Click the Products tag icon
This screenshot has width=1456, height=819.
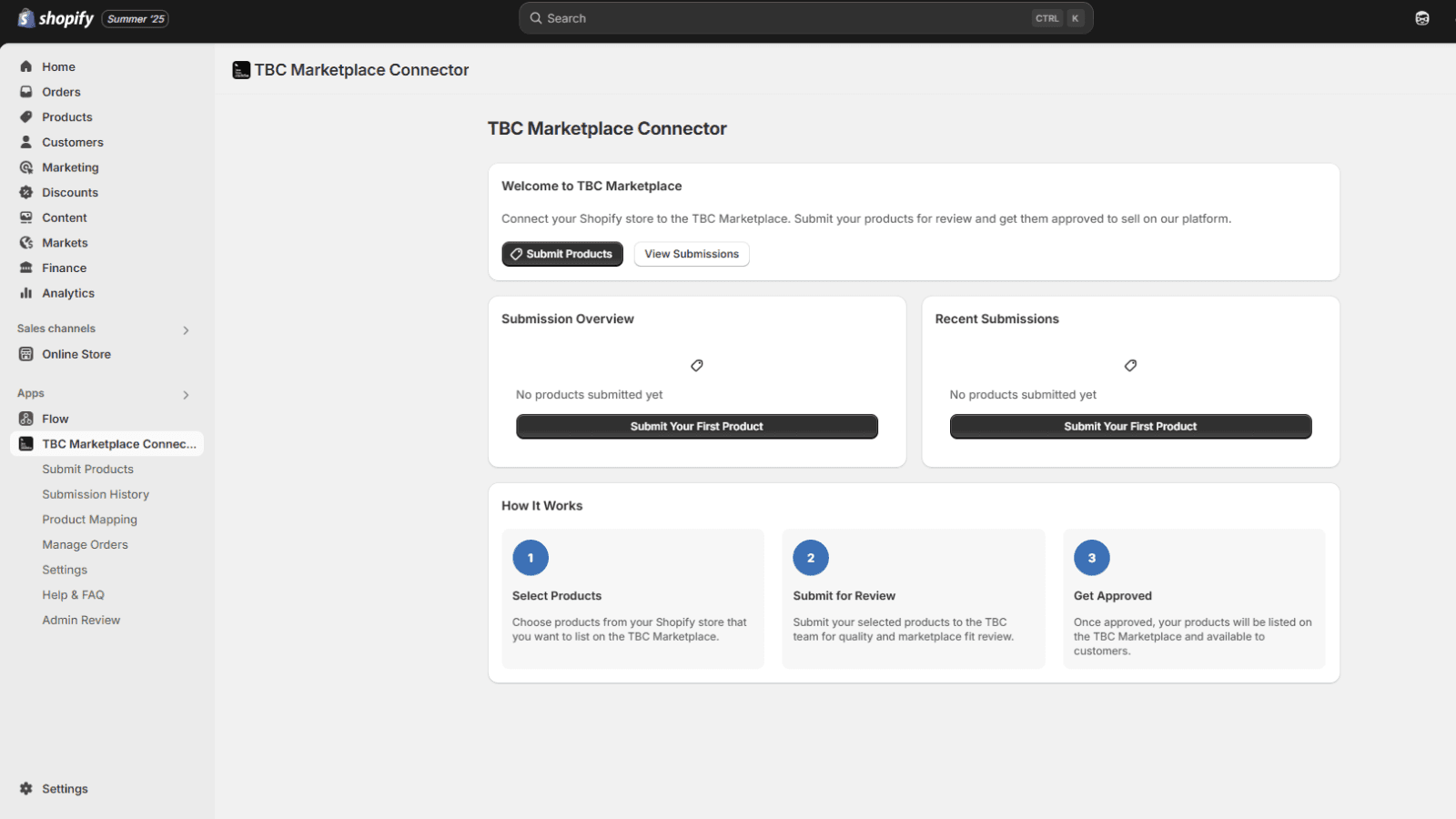tap(26, 117)
